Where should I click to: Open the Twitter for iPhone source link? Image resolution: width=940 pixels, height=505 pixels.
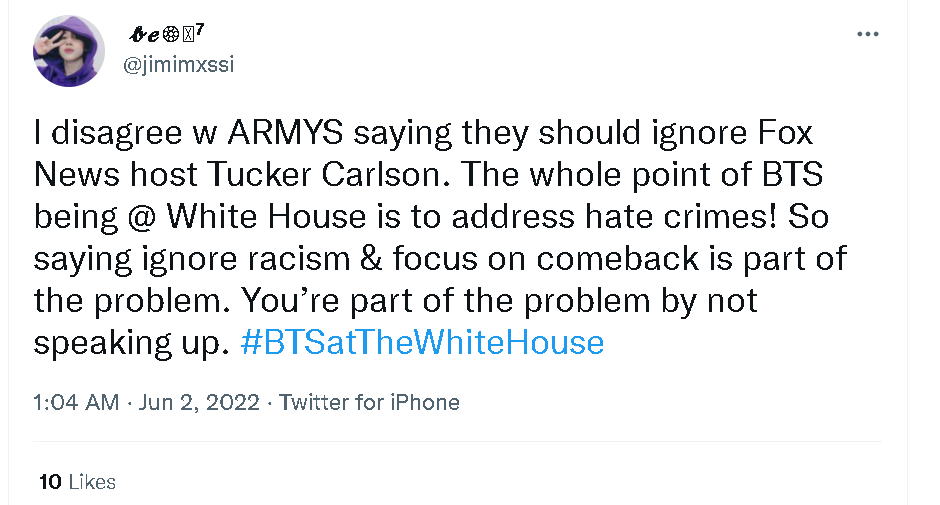tap(369, 403)
